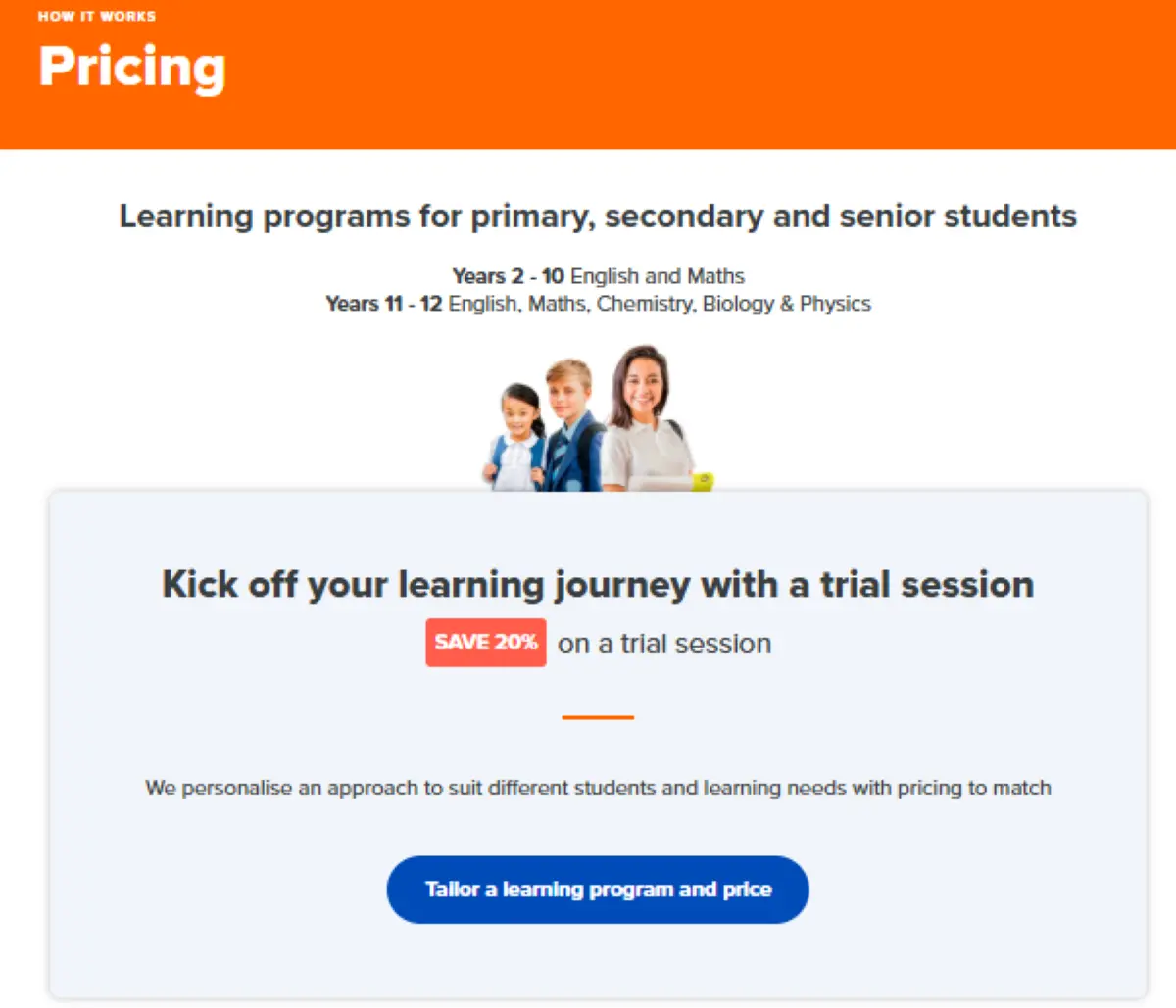Image resolution: width=1176 pixels, height=1008 pixels.
Task: Click the English and Maths subjects text
Action: coord(658,276)
